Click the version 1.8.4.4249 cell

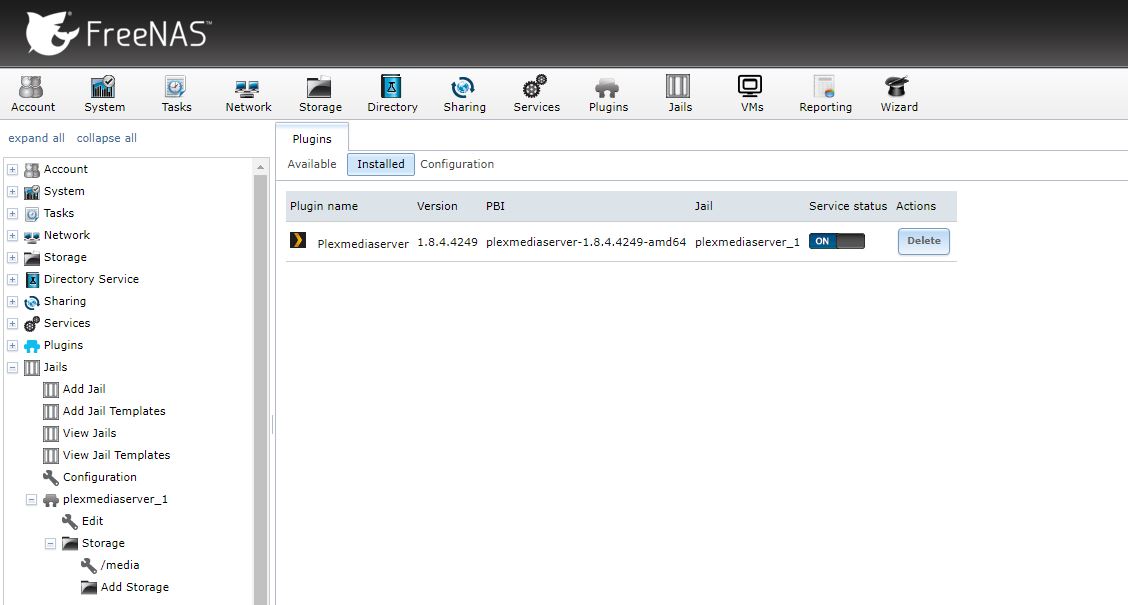[447, 242]
